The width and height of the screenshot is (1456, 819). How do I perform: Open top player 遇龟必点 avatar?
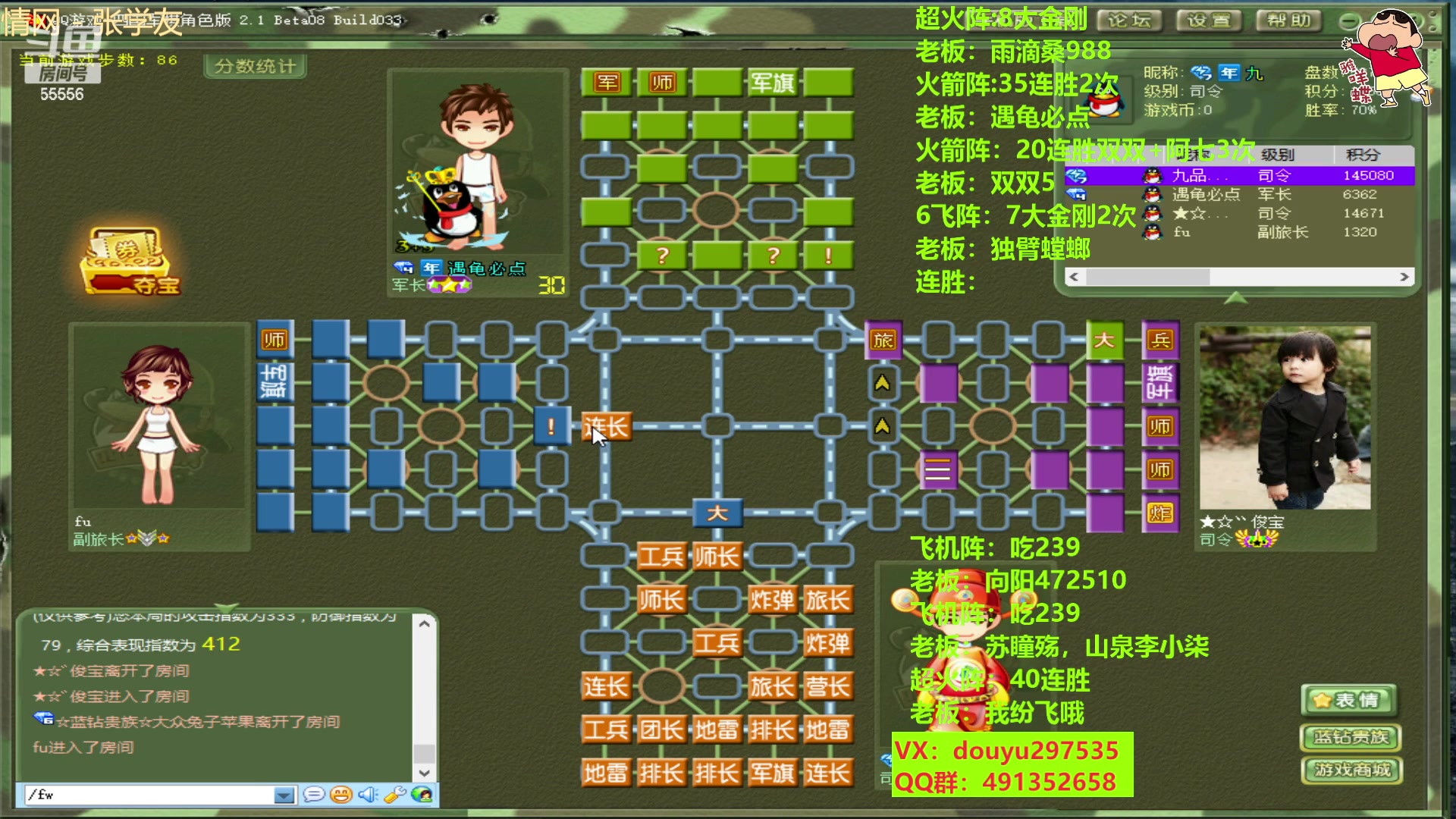478,165
